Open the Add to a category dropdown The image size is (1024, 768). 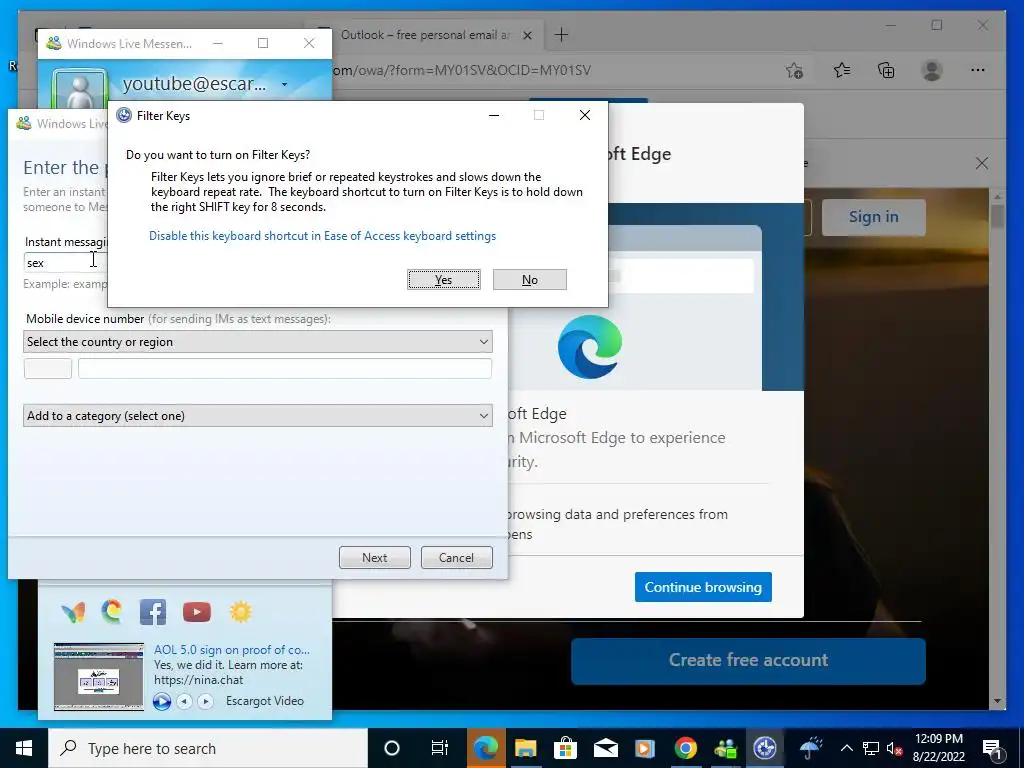pos(258,415)
